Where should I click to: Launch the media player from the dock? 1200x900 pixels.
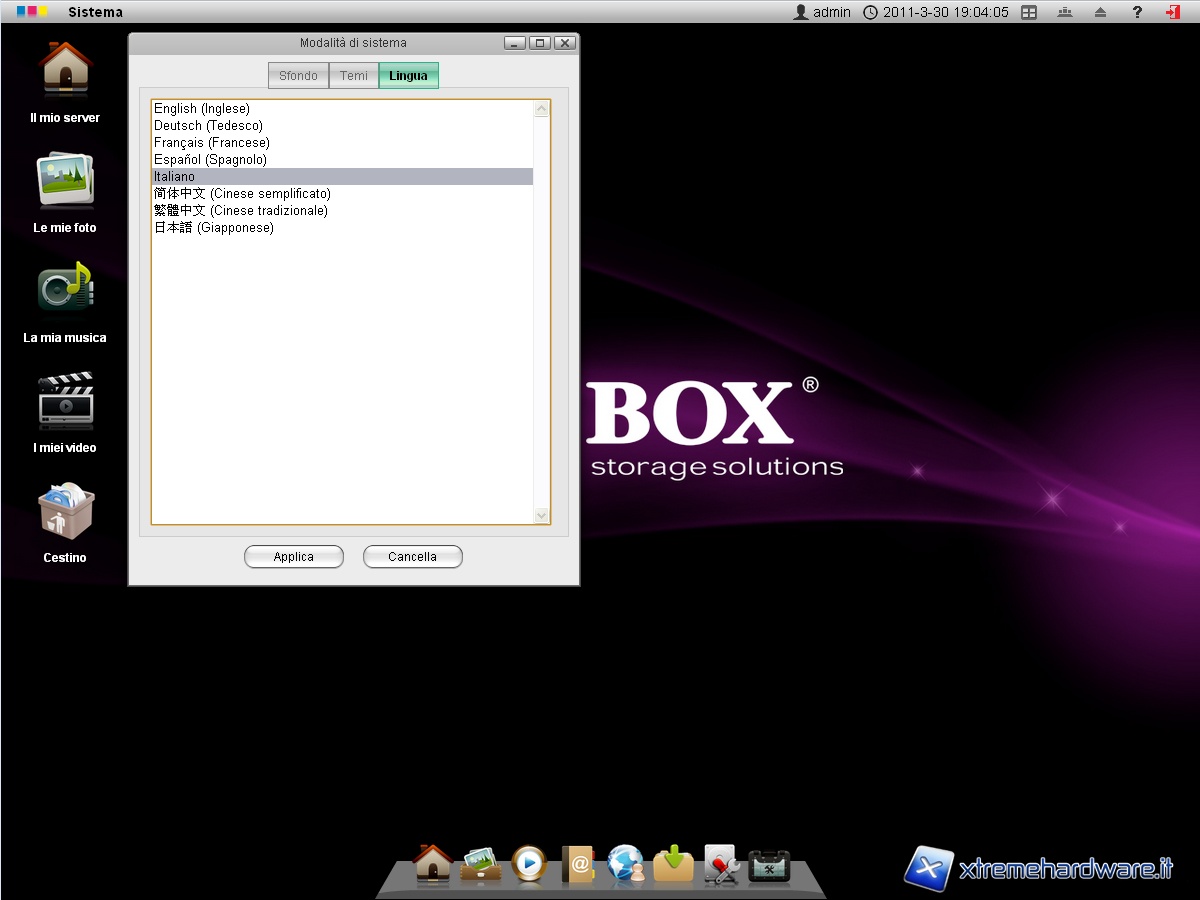529,864
